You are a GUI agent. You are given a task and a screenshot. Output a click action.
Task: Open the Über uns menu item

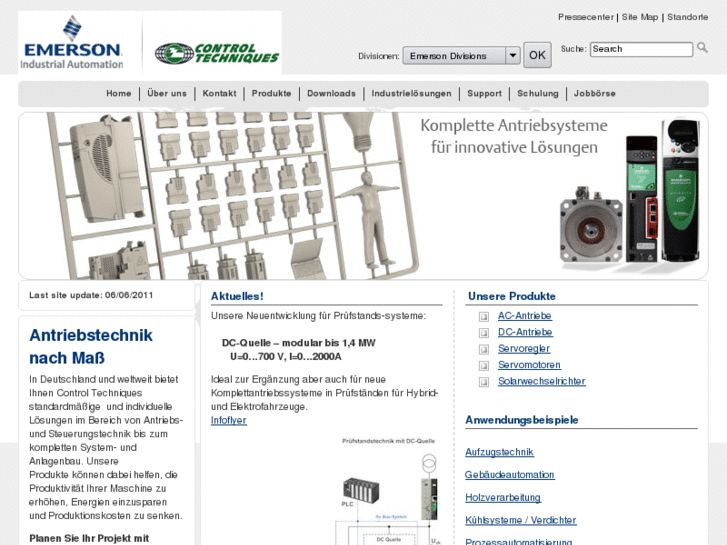click(167, 93)
